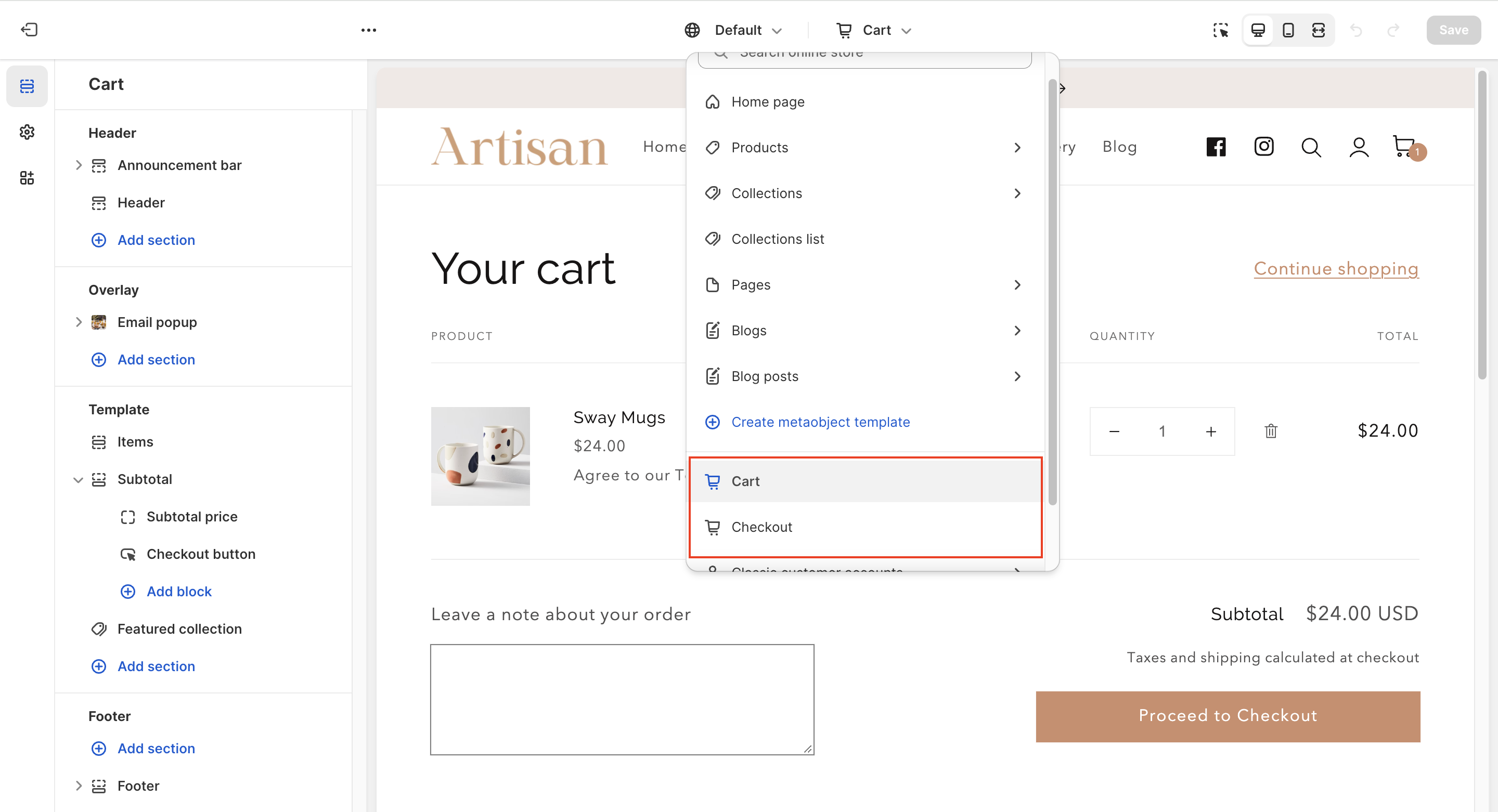
Task: Expand the Announcement bar section
Action: click(79, 165)
